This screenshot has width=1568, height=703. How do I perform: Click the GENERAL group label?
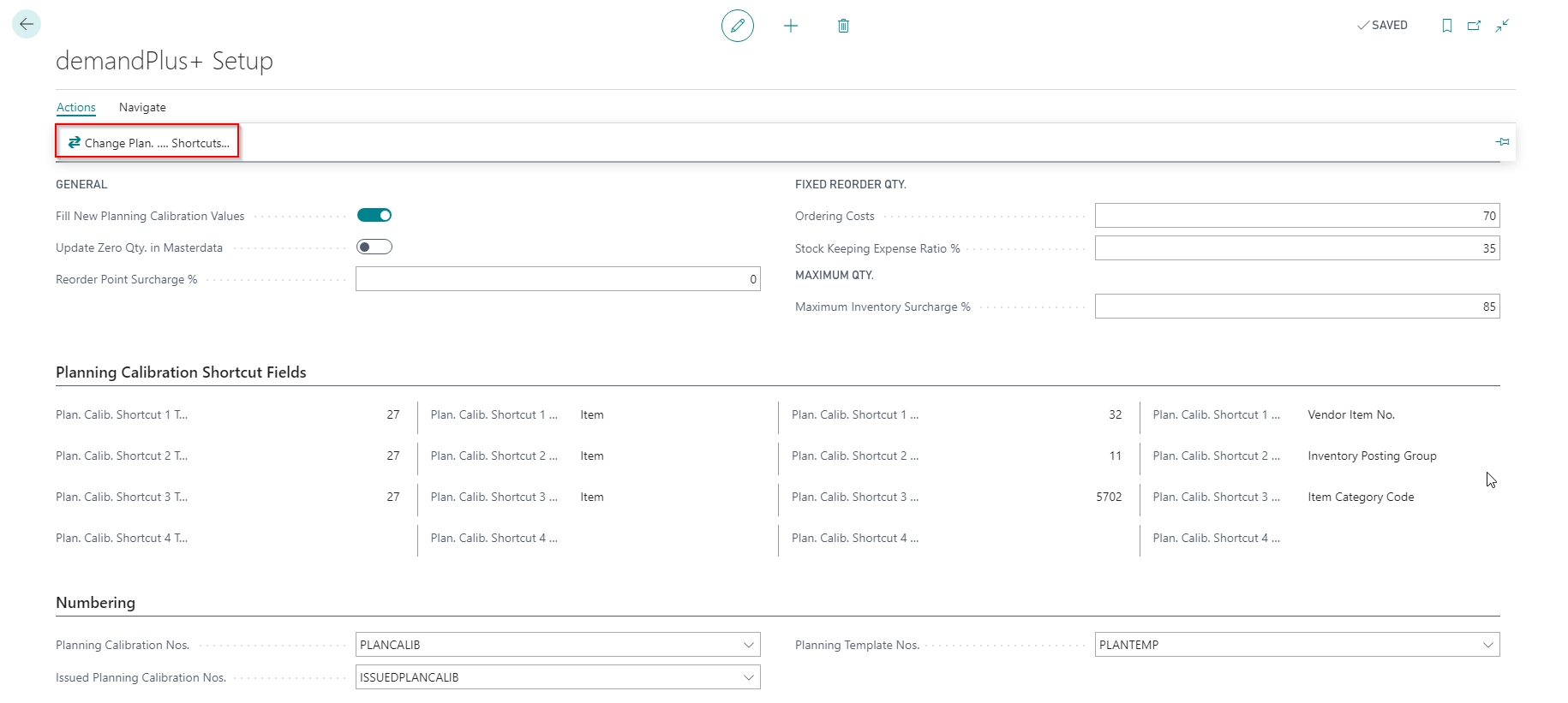(81, 184)
